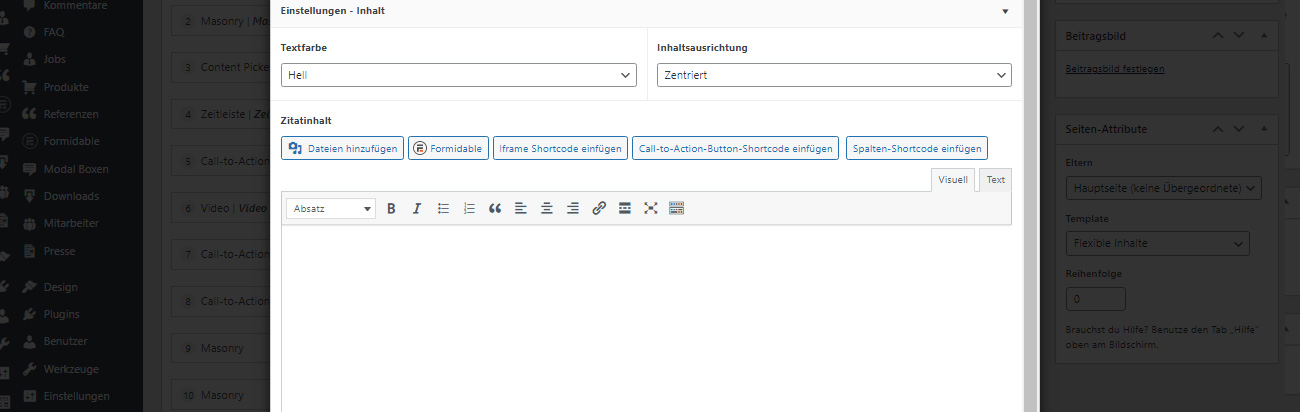Insert the read-more tag
This screenshot has height=412, width=1300.
click(x=625, y=208)
